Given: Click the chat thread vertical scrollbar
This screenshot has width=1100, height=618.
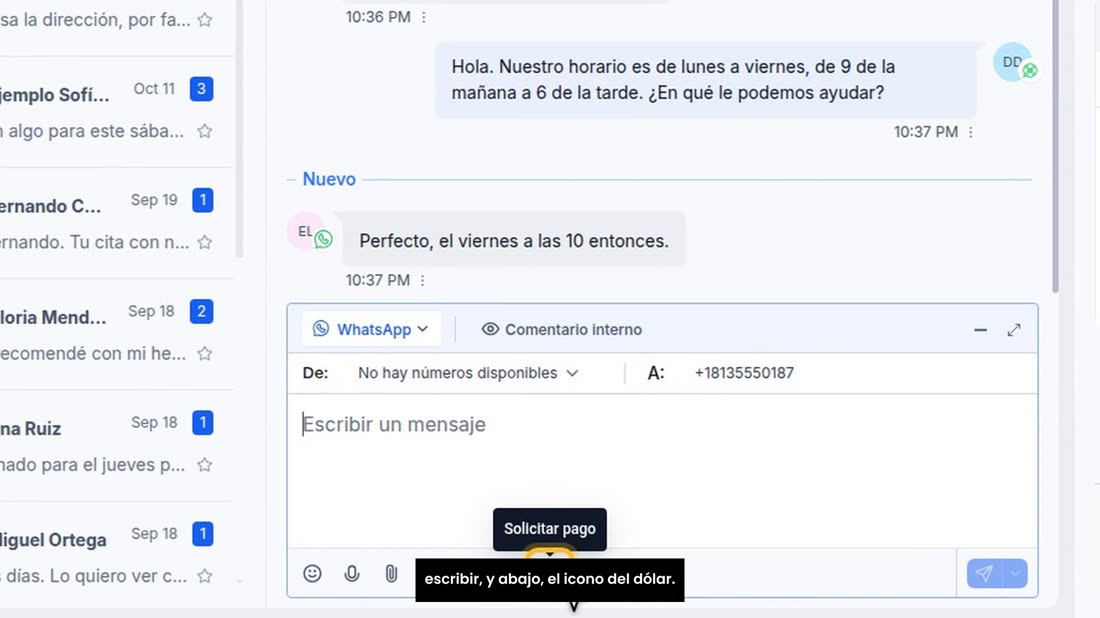Looking at the screenshot, I should (x=1055, y=146).
